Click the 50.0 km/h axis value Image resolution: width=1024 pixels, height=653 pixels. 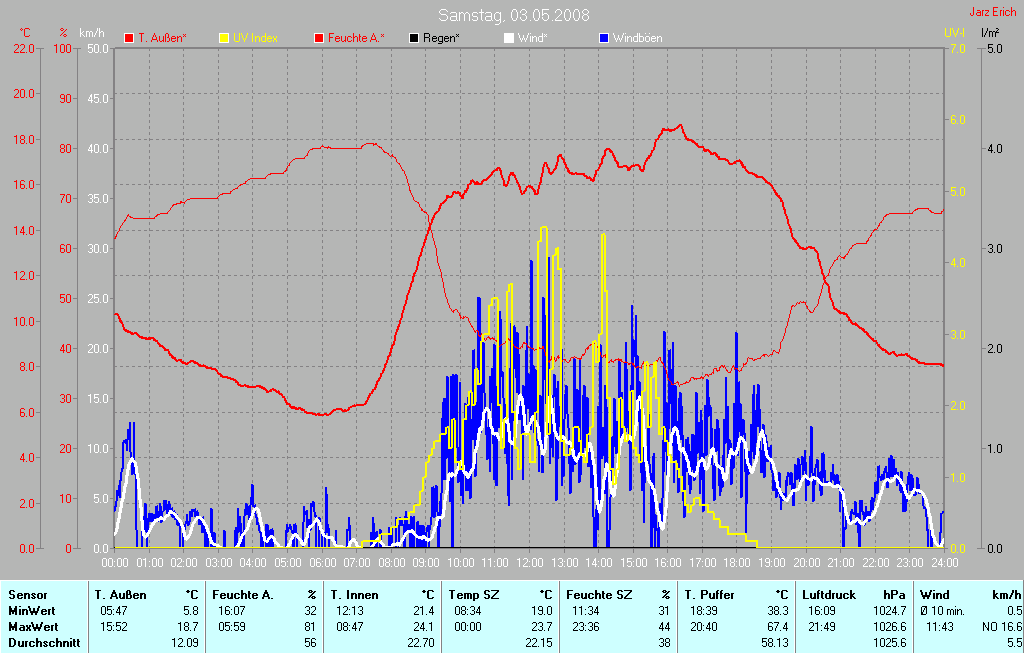click(98, 48)
